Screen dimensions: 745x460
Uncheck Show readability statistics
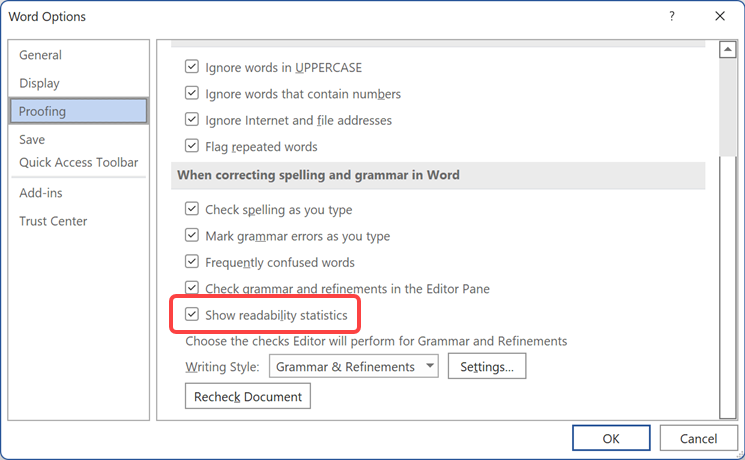(x=192, y=315)
